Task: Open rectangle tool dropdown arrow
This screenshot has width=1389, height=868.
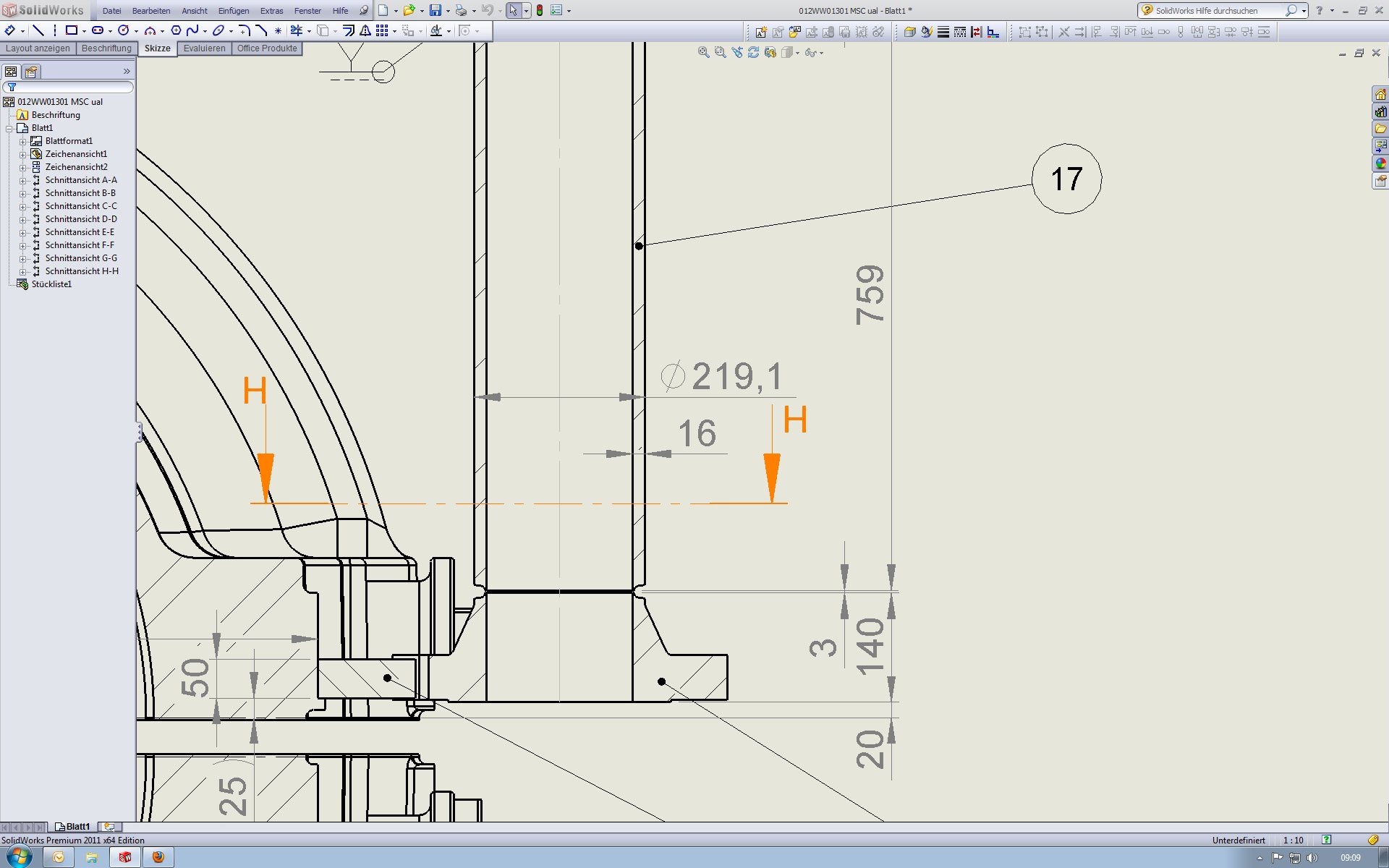Action: tap(84, 31)
